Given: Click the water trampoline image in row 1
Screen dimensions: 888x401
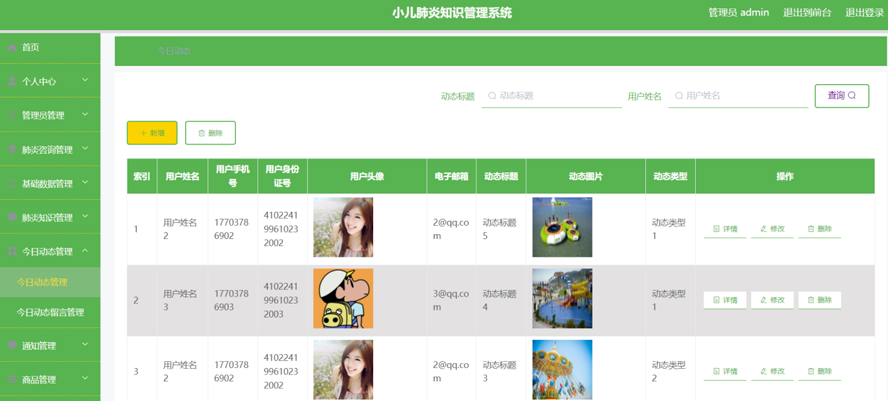Looking at the screenshot, I should 562,227.
